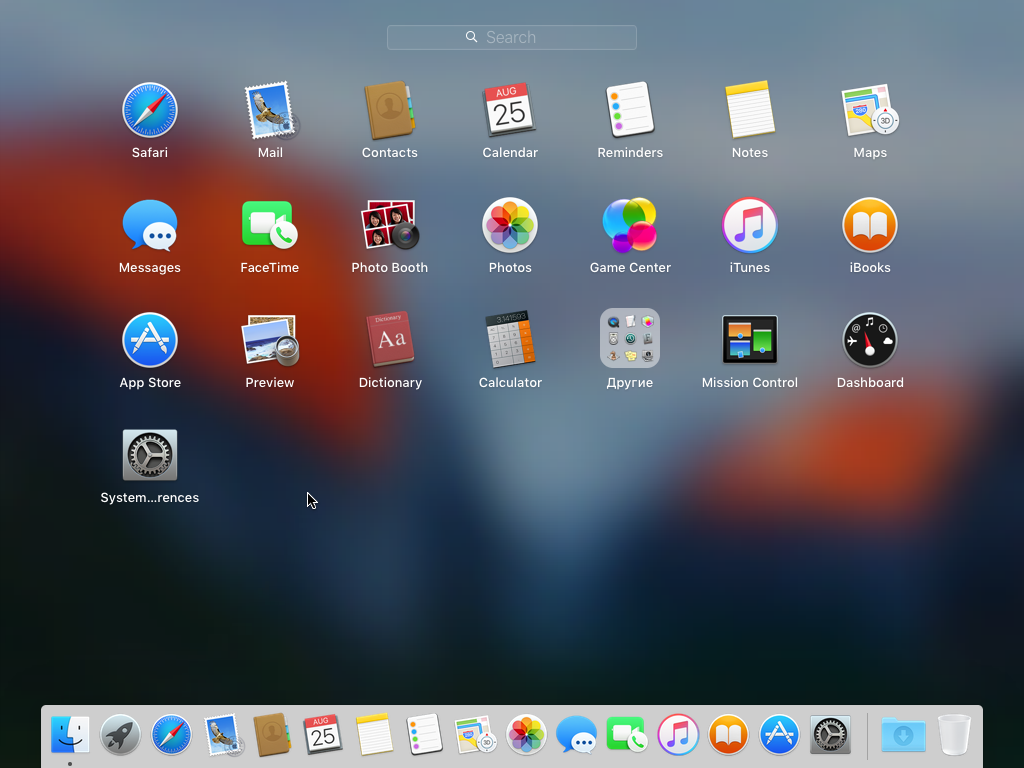Open the Другие apps folder
Image resolution: width=1024 pixels, height=768 pixels.
tap(630, 338)
